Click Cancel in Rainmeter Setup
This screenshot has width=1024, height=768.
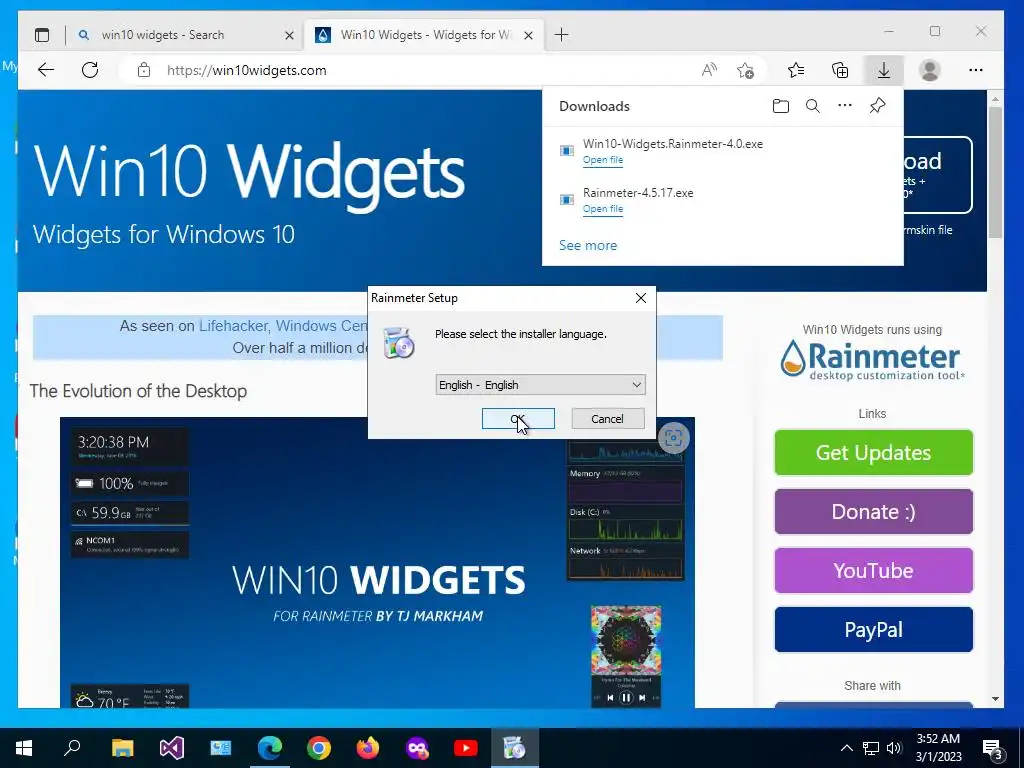(607, 419)
